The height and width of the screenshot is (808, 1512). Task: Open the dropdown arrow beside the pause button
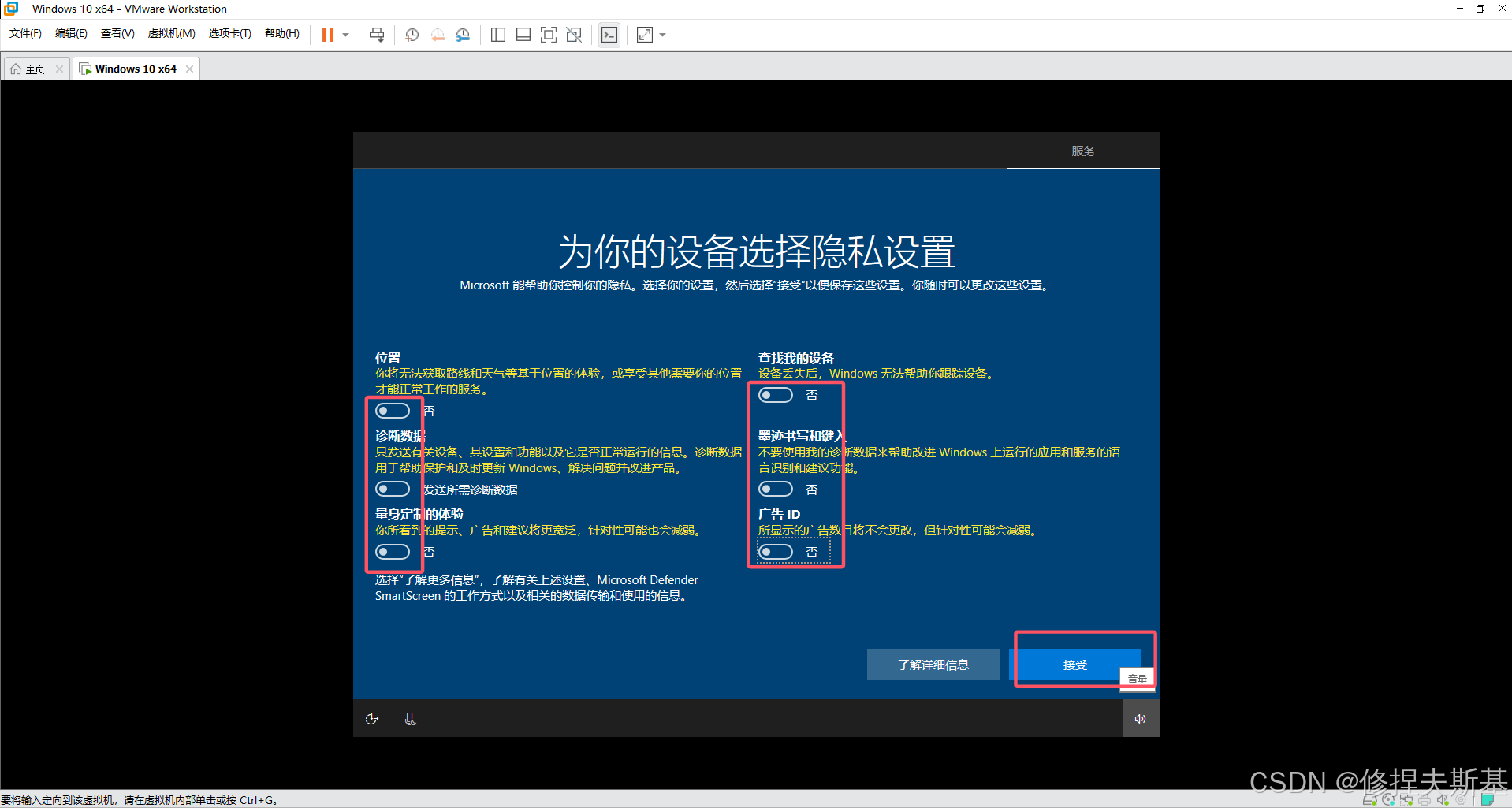point(345,35)
